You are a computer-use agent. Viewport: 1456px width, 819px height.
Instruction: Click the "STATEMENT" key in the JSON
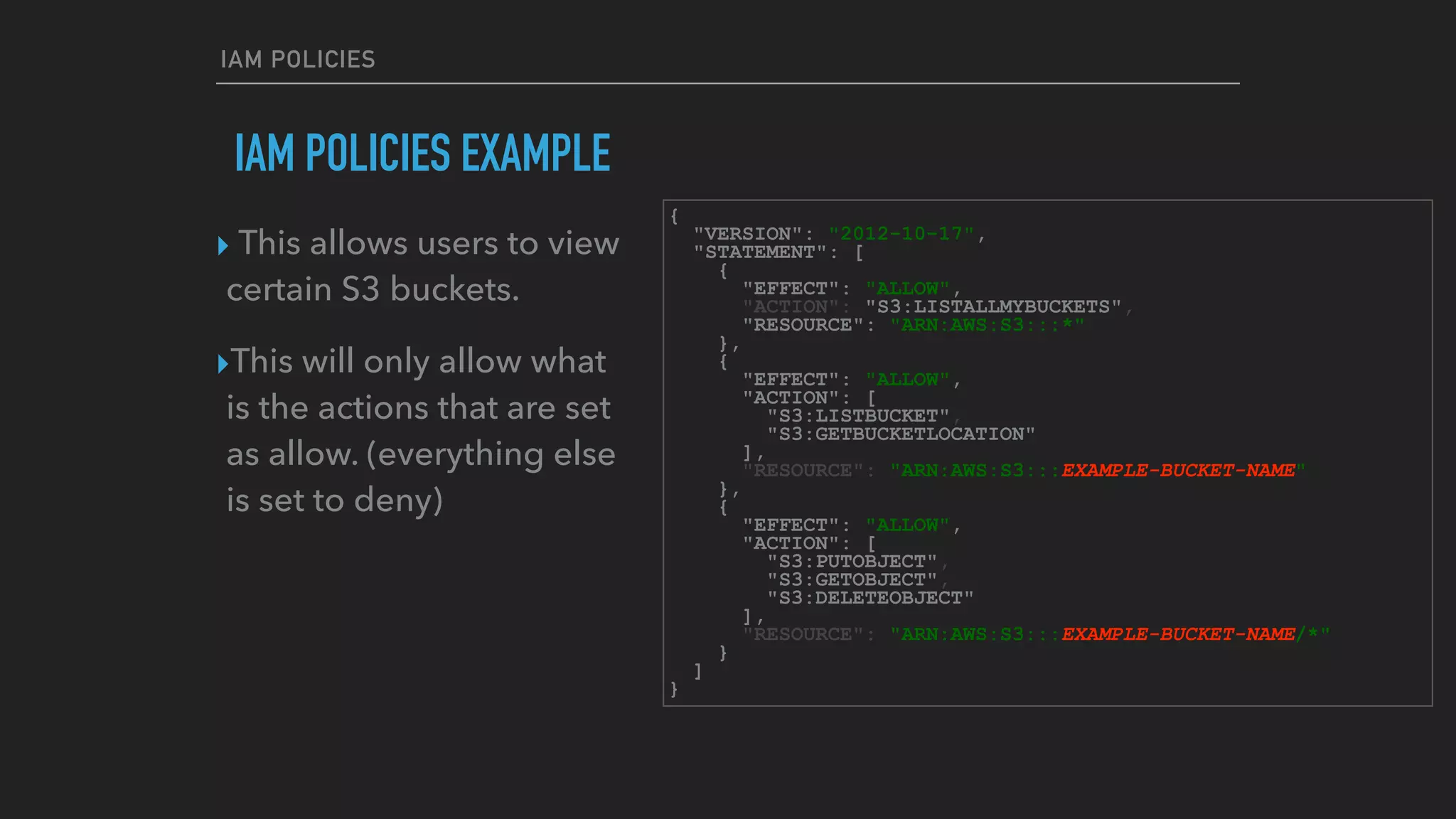click(760, 252)
